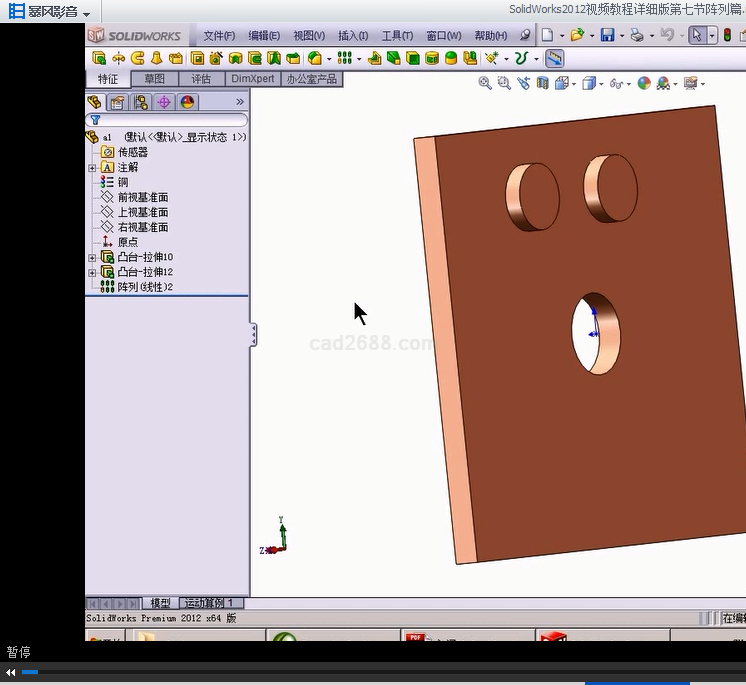Viewport: 746px width, 685px height.
Task: Click the Save disk icon
Action: point(606,35)
